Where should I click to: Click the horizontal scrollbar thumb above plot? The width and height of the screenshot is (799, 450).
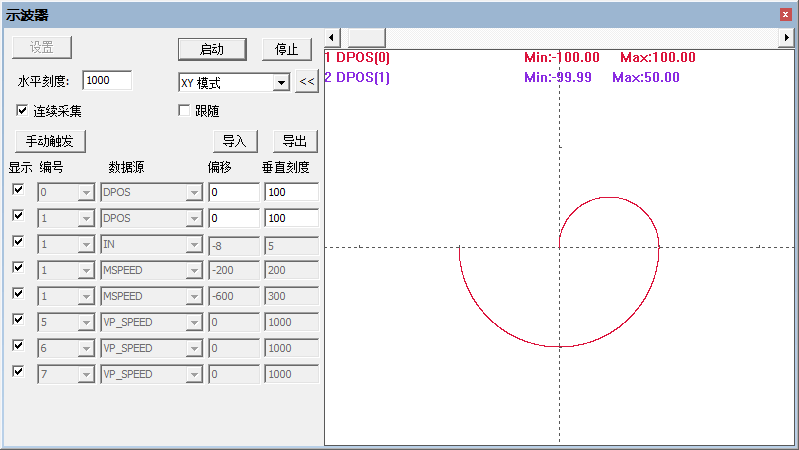(x=366, y=38)
